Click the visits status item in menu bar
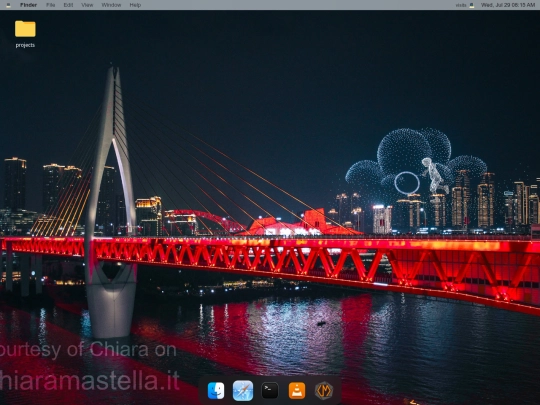This screenshot has width=540, height=405. coord(460,5)
